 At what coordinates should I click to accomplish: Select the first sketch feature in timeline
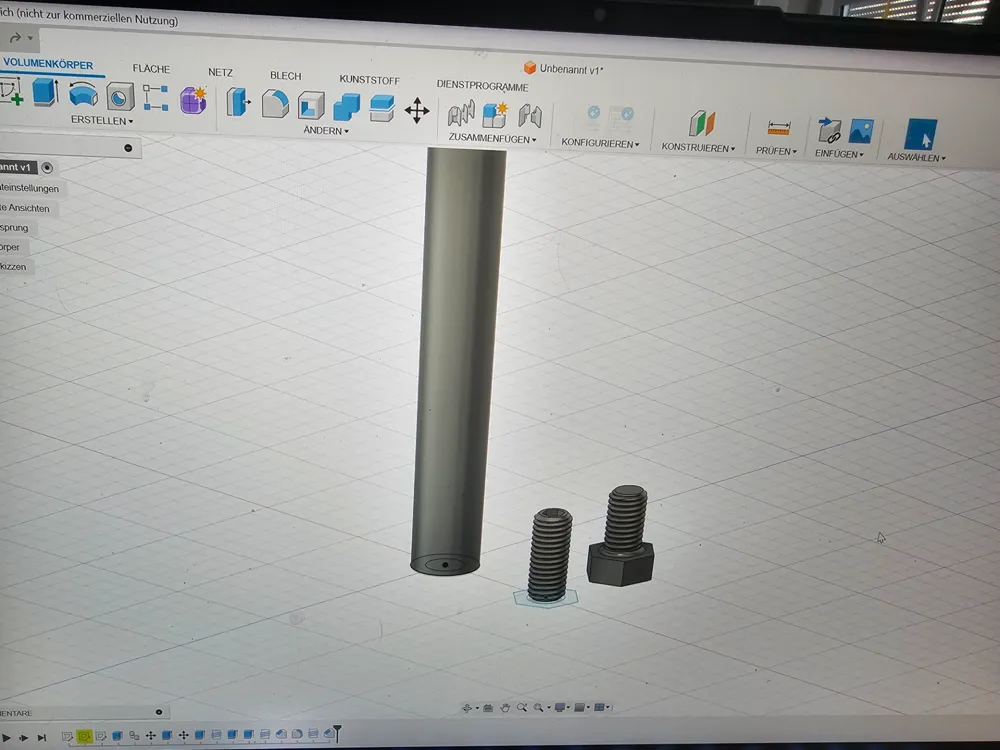[x=66, y=737]
